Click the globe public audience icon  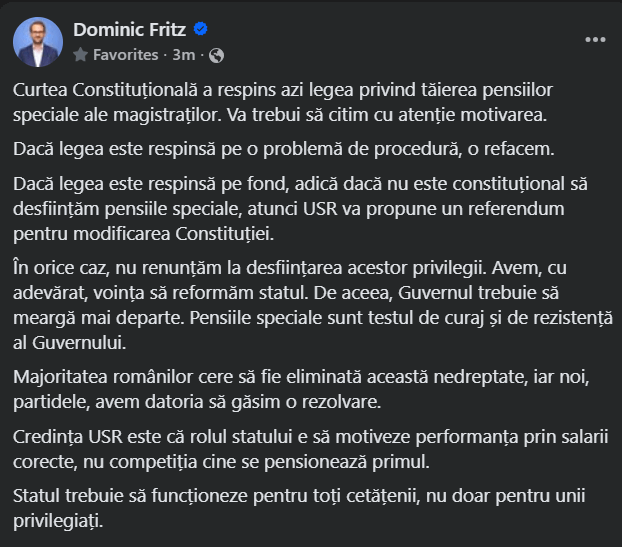pos(217,56)
